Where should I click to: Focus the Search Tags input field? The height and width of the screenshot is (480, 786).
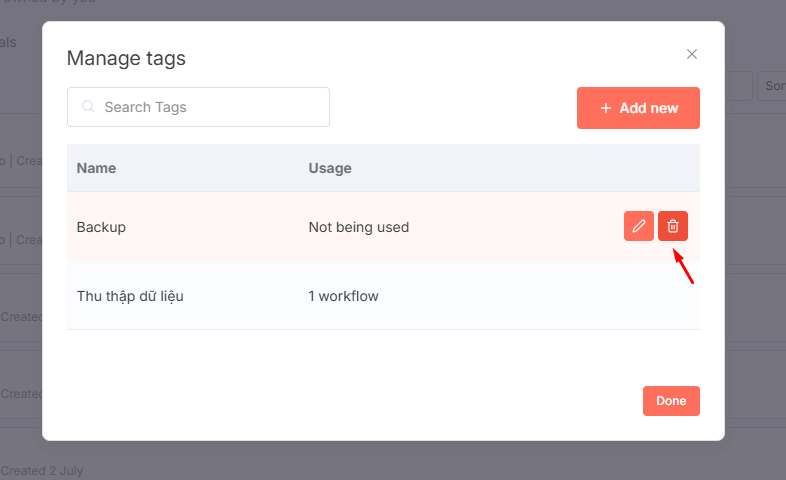click(x=199, y=107)
